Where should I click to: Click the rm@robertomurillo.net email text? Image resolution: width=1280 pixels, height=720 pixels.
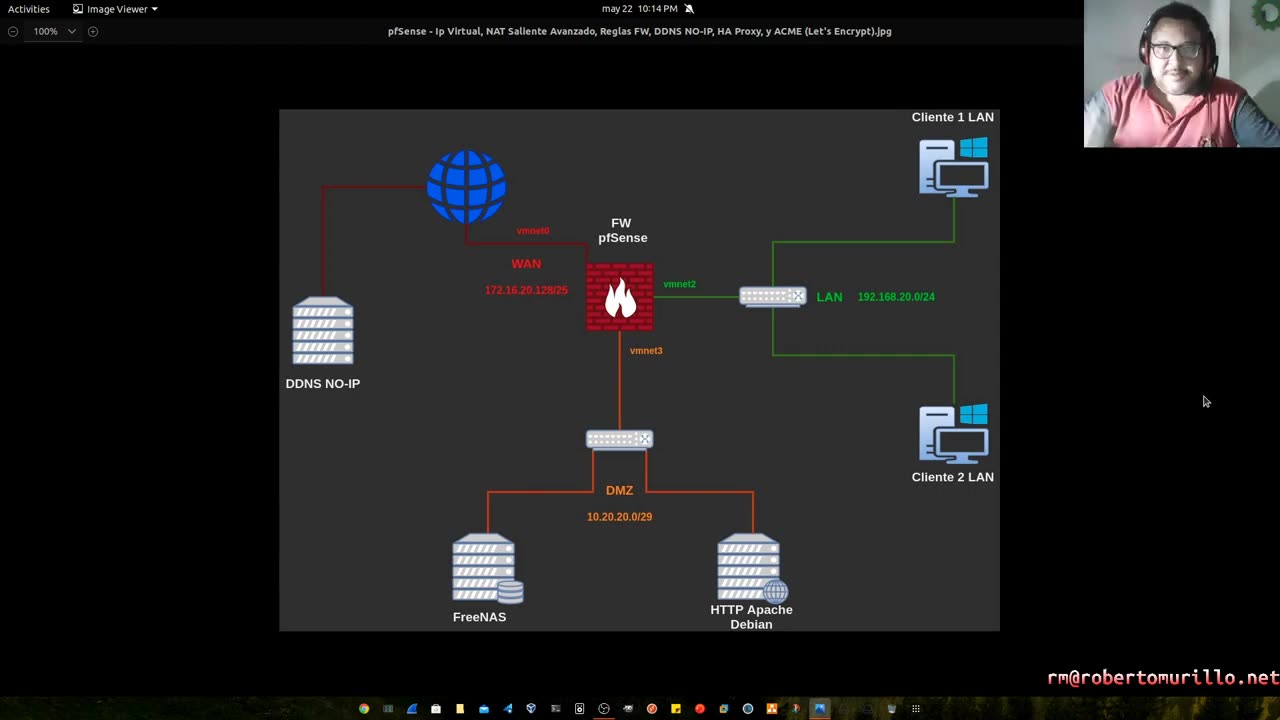point(1163,678)
